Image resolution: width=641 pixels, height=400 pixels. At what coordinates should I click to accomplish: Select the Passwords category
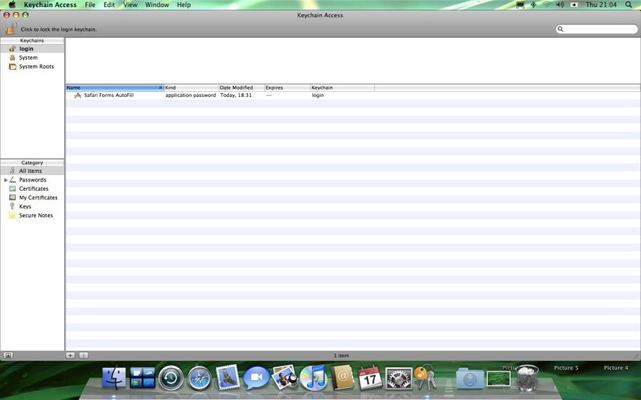pyautogui.click(x=33, y=180)
